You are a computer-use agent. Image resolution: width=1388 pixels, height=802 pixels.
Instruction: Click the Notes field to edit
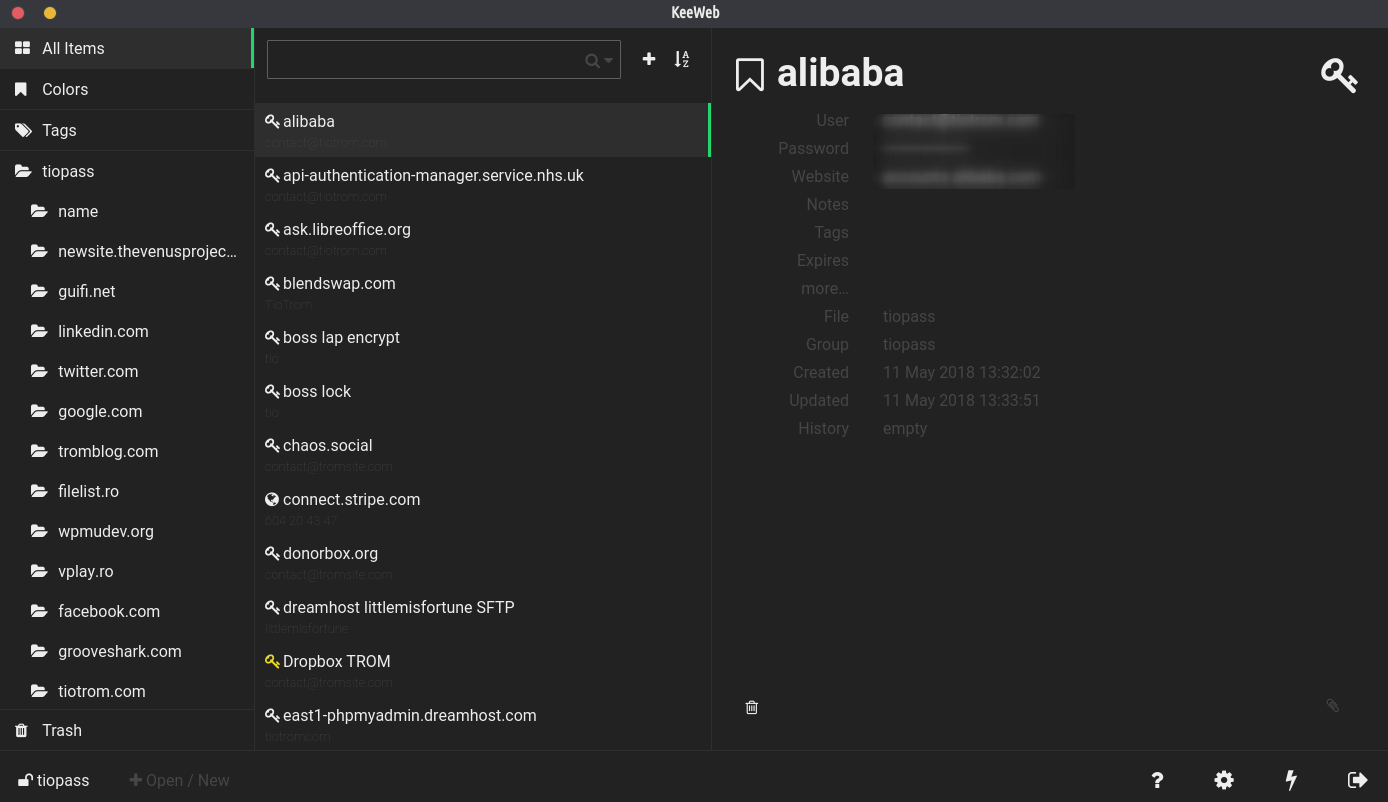click(827, 204)
